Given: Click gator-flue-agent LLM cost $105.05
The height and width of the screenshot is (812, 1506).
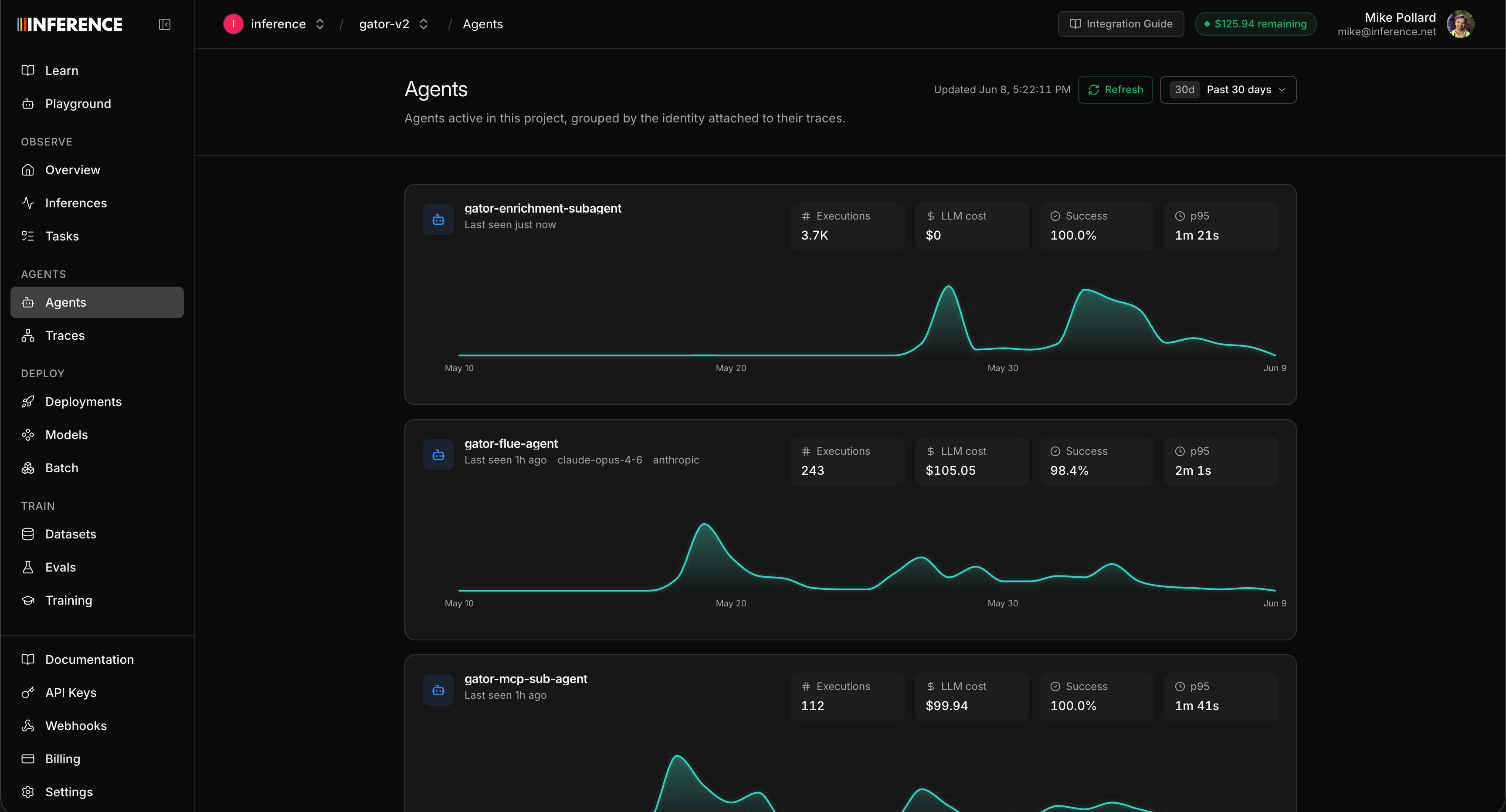Looking at the screenshot, I should (972, 461).
